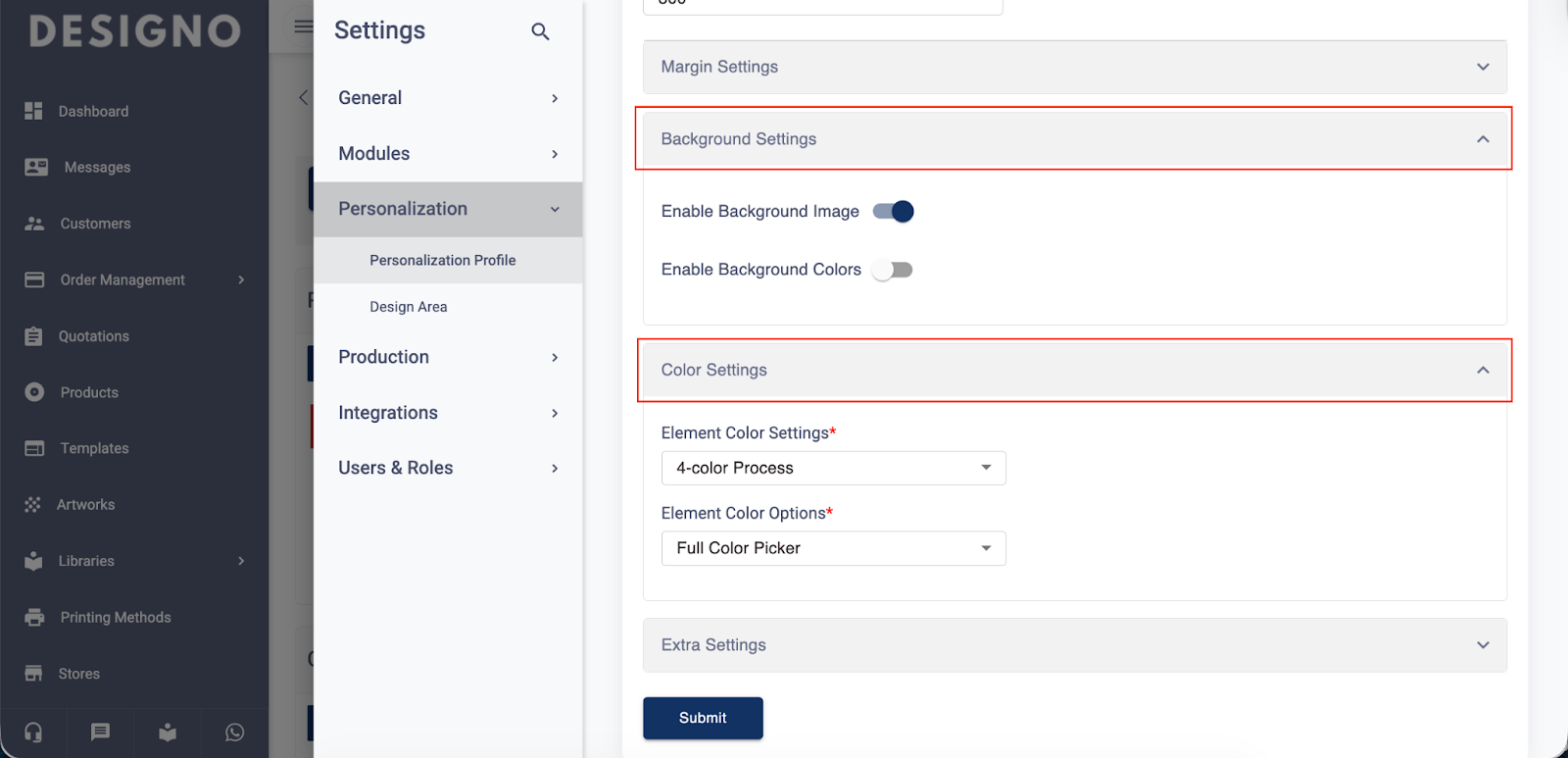Viewport: 1568px width, 758px height.
Task: Expand the Margin Settings section
Action: [x=1074, y=67]
